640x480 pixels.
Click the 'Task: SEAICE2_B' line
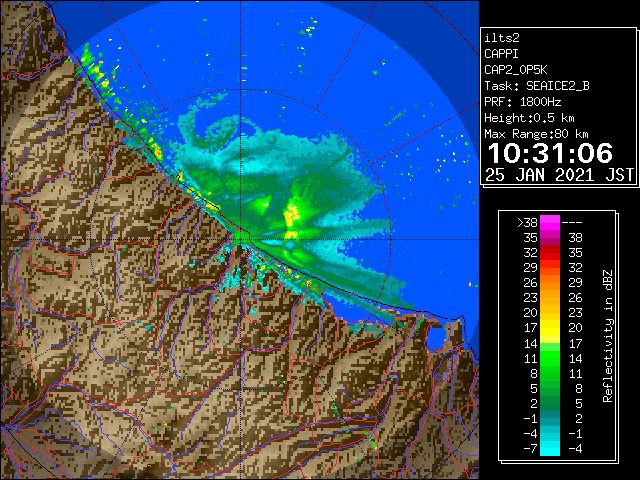pos(537,86)
